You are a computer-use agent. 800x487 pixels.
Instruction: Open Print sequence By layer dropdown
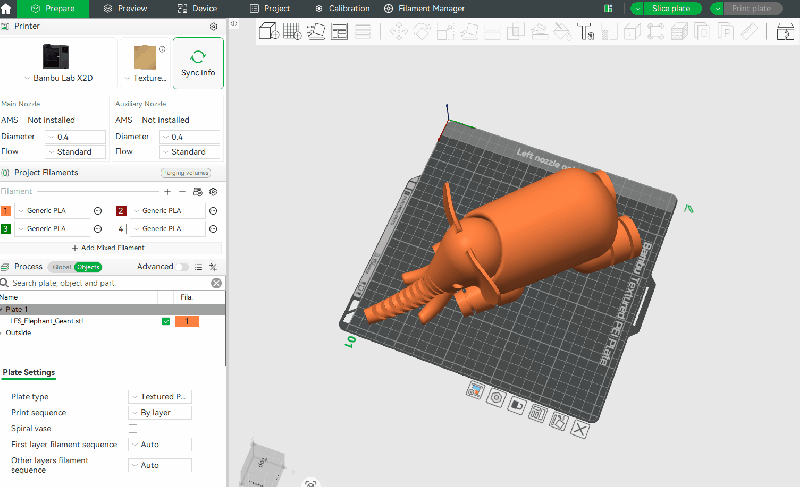(x=160, y=413)
